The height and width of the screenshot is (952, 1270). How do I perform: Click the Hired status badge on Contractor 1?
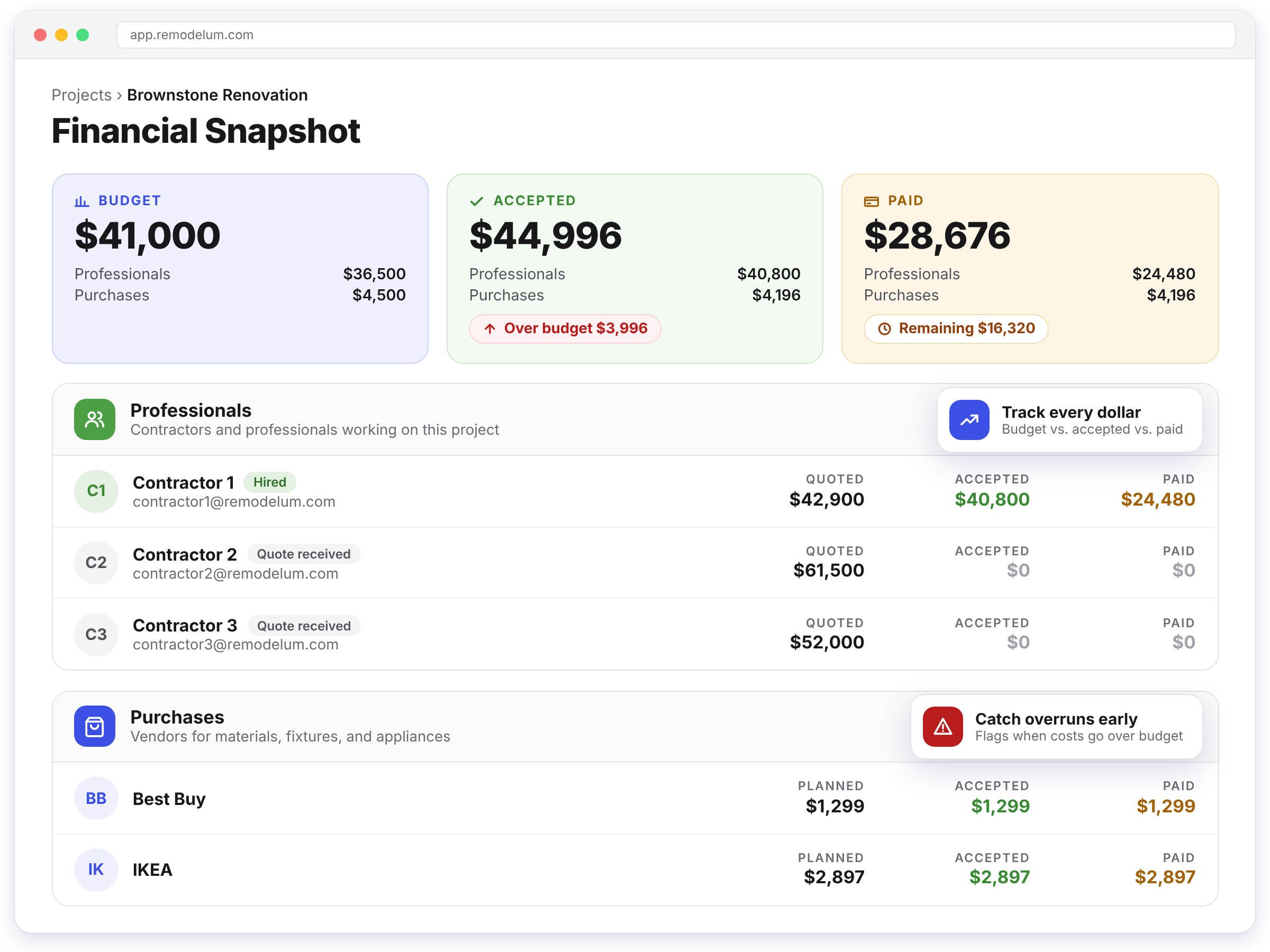coord(270,482)
